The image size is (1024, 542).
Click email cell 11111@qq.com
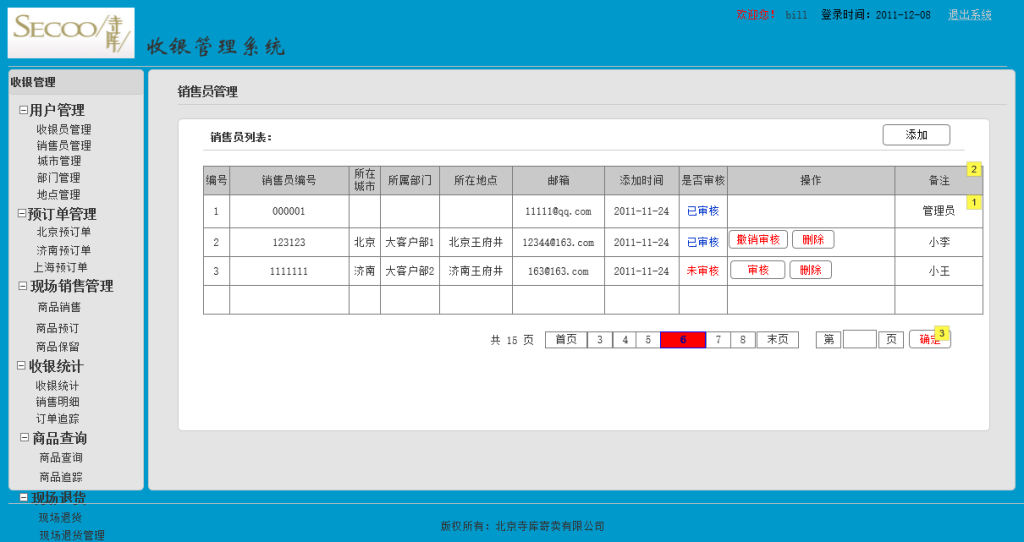(x=558, y=212)
